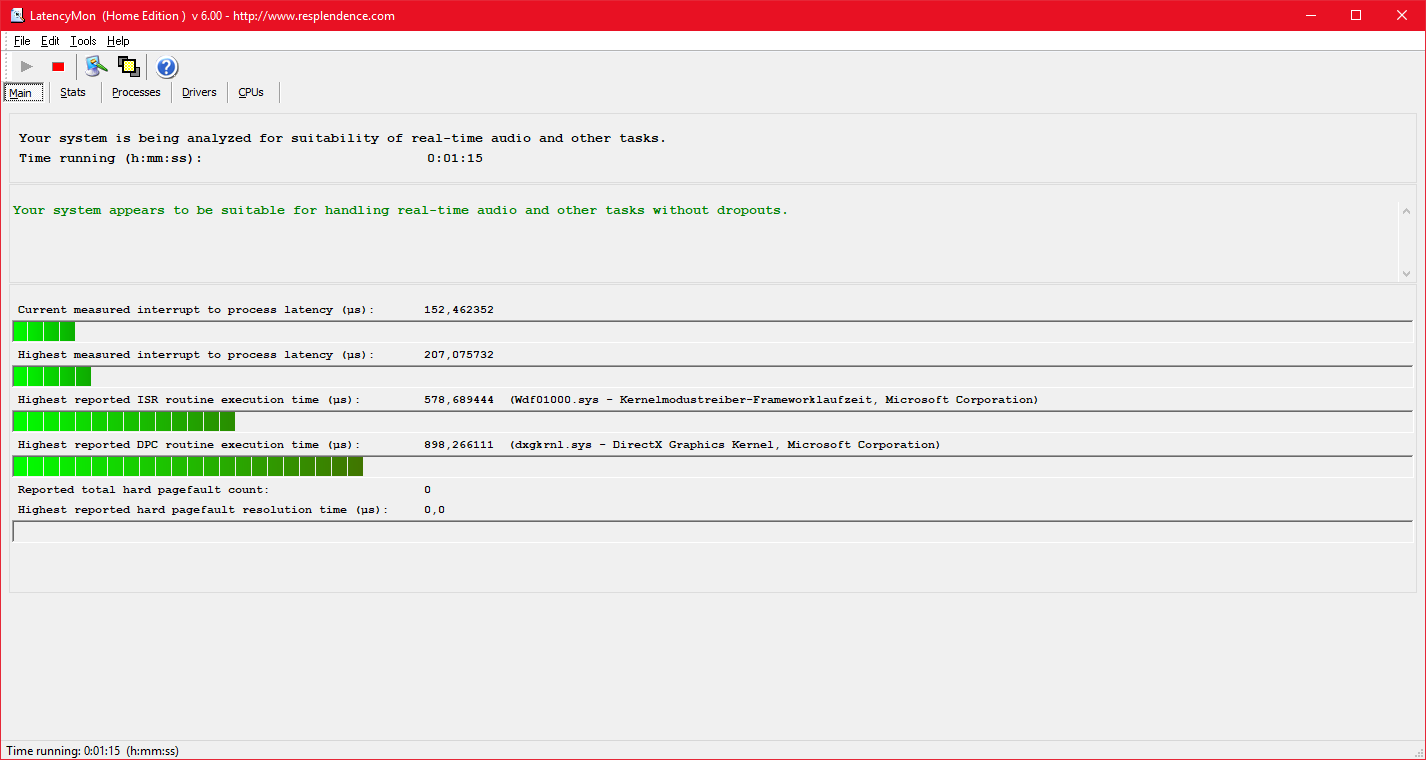Image resolution: width=1426 pixels, height=760 pixels.
Task: Click the dxgkrnl.sys DirectX Graphics Kernel text
Action: 725,445
